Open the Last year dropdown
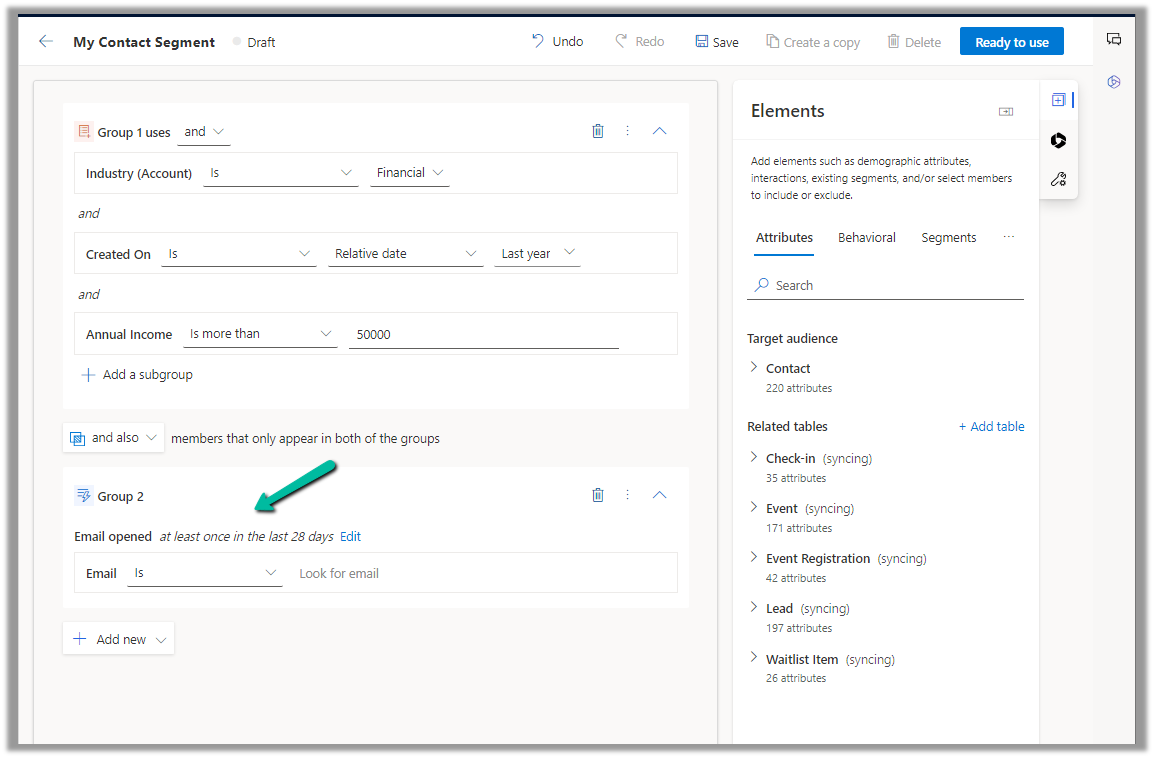 click(x=538, y=254)
